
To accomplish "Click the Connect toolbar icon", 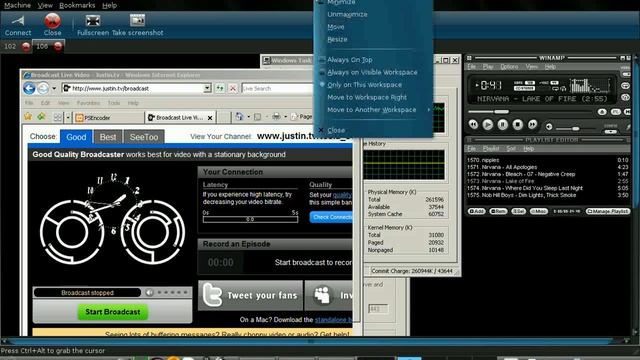I will pos(18,20).
